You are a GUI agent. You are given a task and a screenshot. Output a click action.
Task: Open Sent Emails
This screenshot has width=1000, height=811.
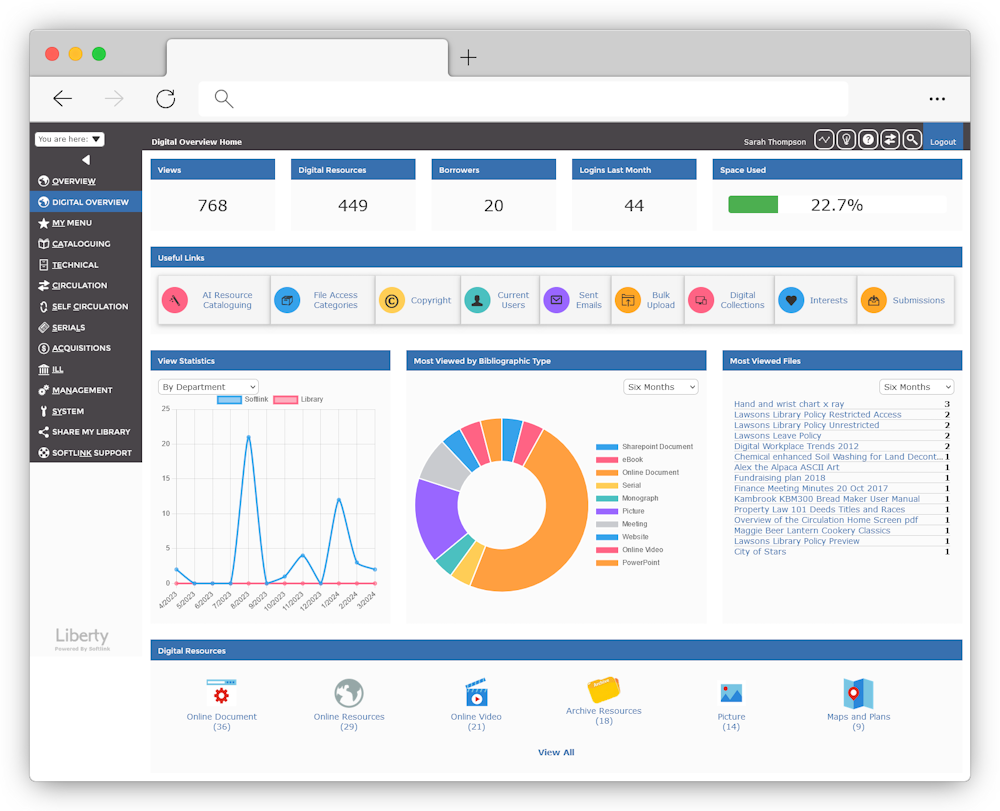pyautogui.click(x=575, y=299)
